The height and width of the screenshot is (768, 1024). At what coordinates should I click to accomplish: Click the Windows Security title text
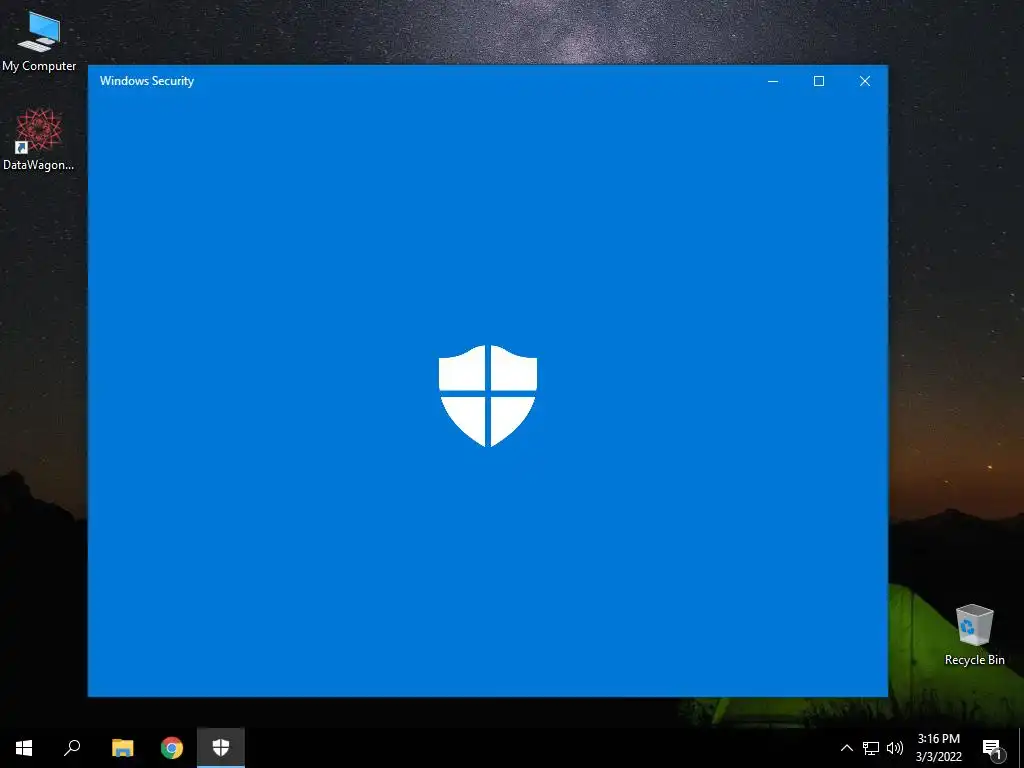pos(147,81)
